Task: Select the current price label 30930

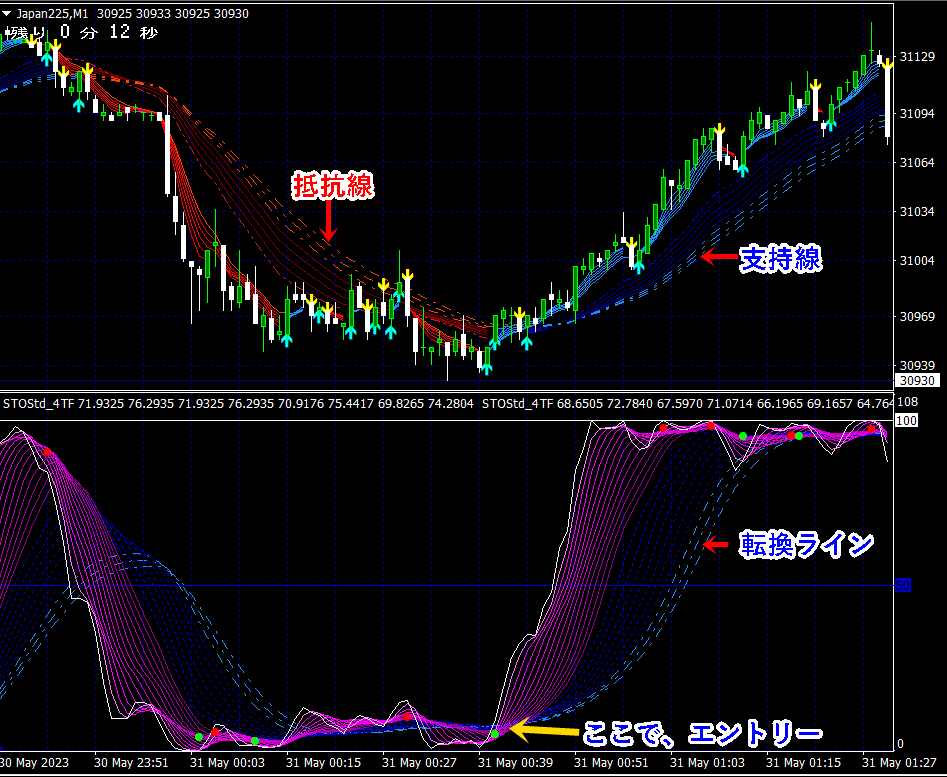Action: coord(917,380)
